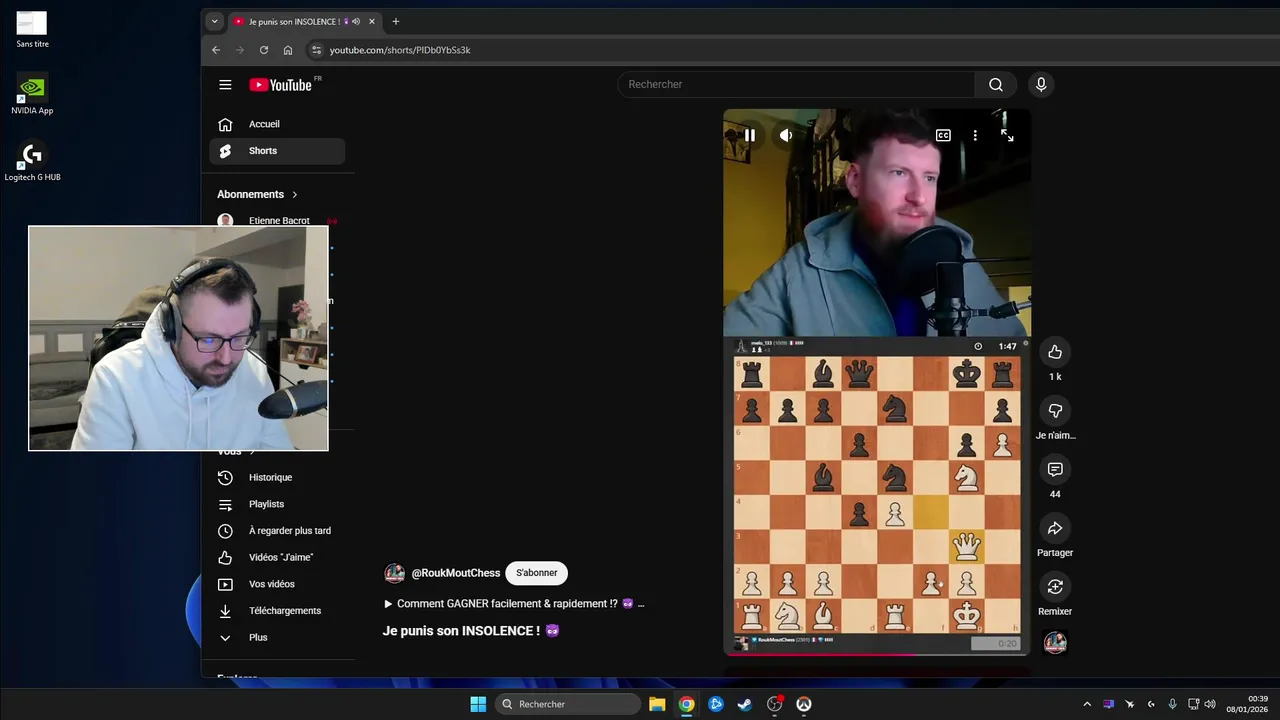Dislike the Short with thumbs down

coord(1055,411)
